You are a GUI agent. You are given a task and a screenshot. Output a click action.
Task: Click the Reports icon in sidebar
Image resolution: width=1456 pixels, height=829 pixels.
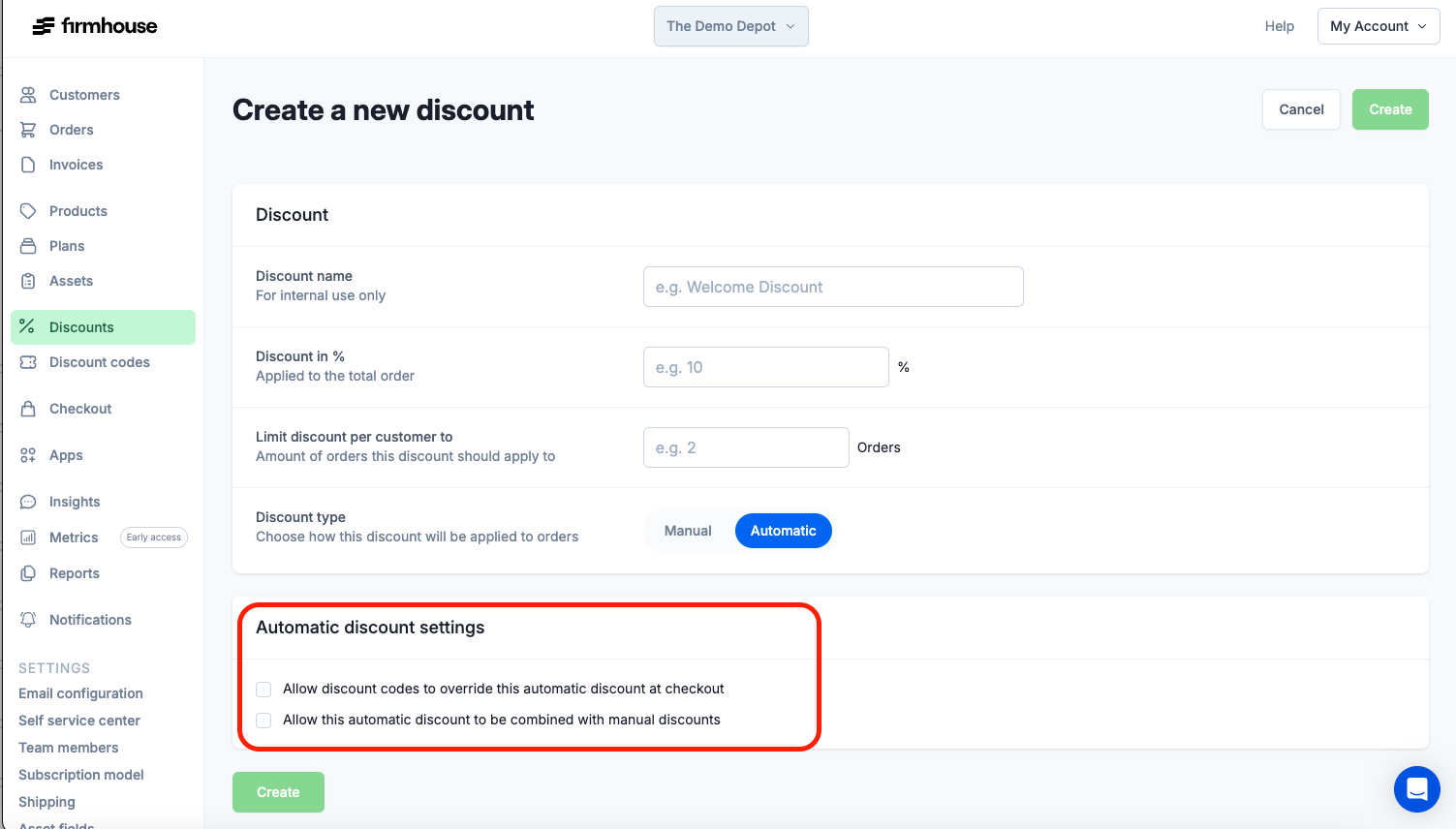point(28,573)
